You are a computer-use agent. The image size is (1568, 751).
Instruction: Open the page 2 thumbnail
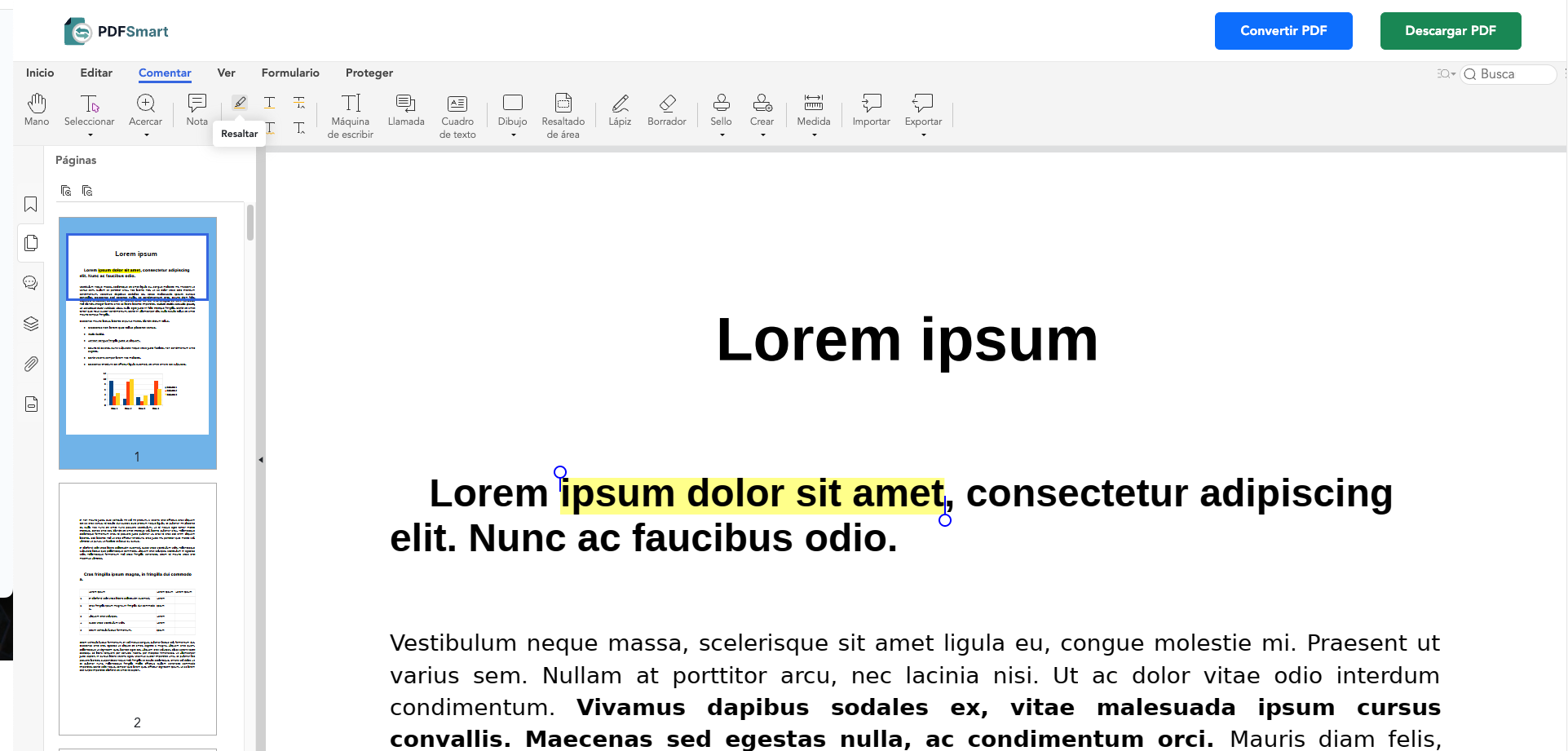coord(137,608)
